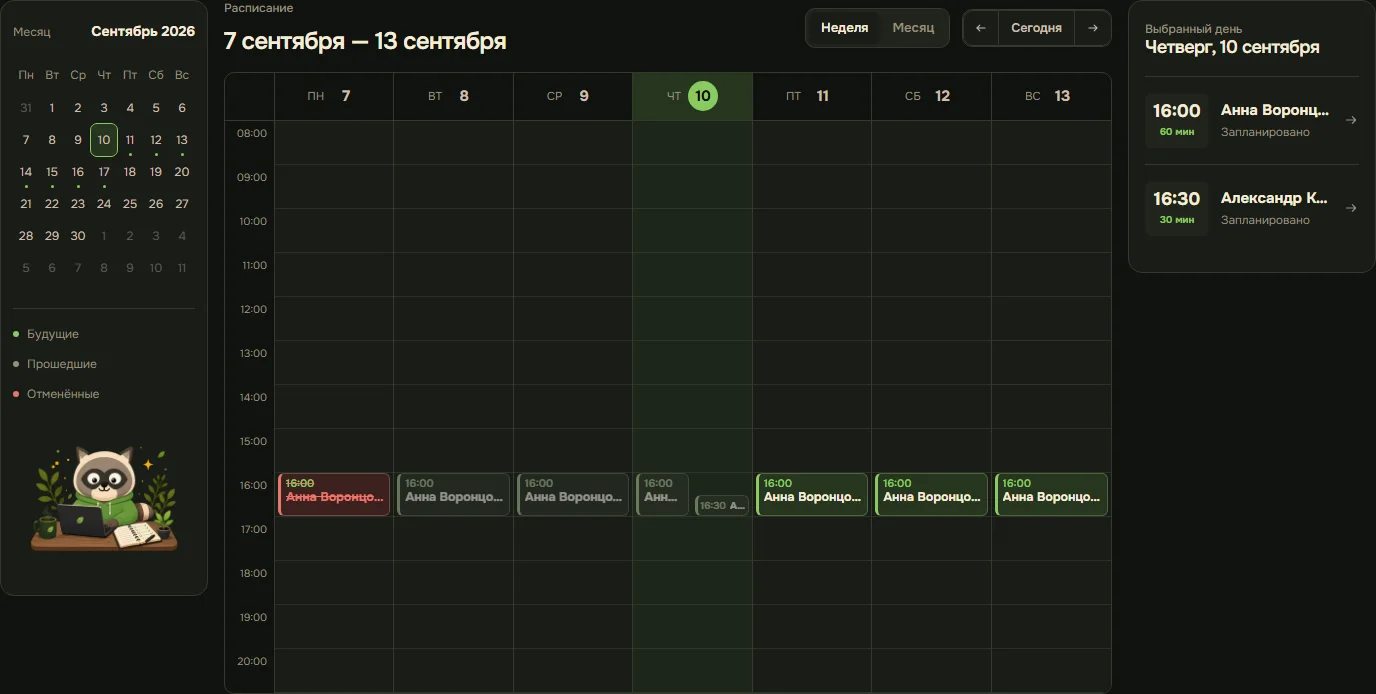Click the Отменённые legend entry
Image resolution: width=1376 pixels, height=694 pixels.
(x=56, y=394)
